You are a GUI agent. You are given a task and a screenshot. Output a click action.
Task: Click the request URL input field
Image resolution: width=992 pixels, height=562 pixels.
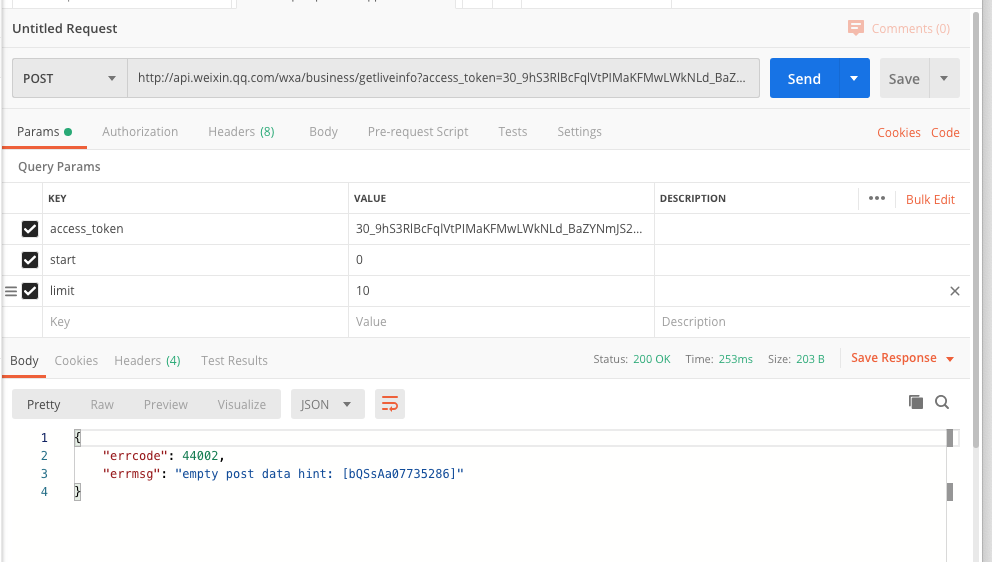tap(443, 78)
